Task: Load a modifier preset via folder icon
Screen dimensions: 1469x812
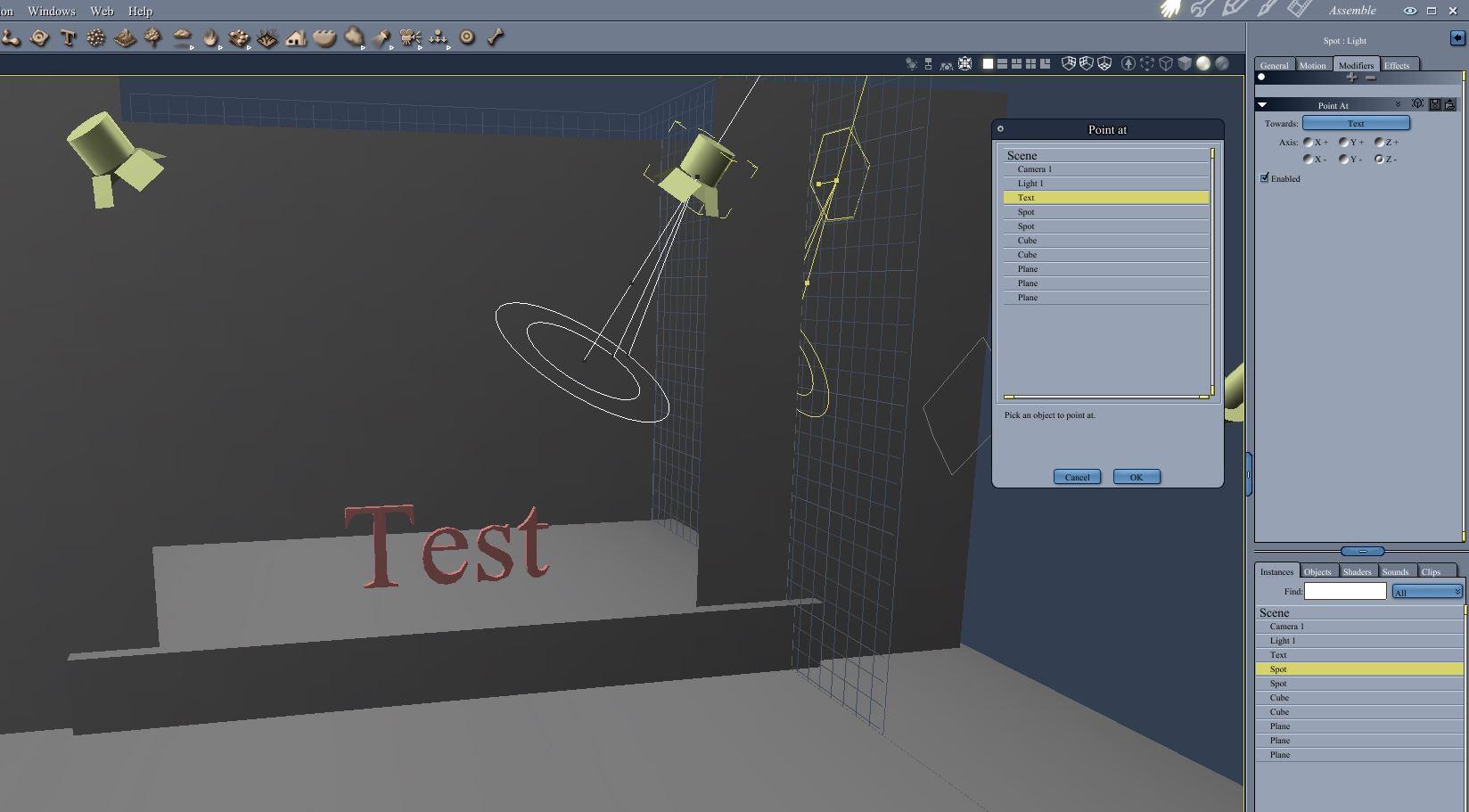Action: [1449, 104]
